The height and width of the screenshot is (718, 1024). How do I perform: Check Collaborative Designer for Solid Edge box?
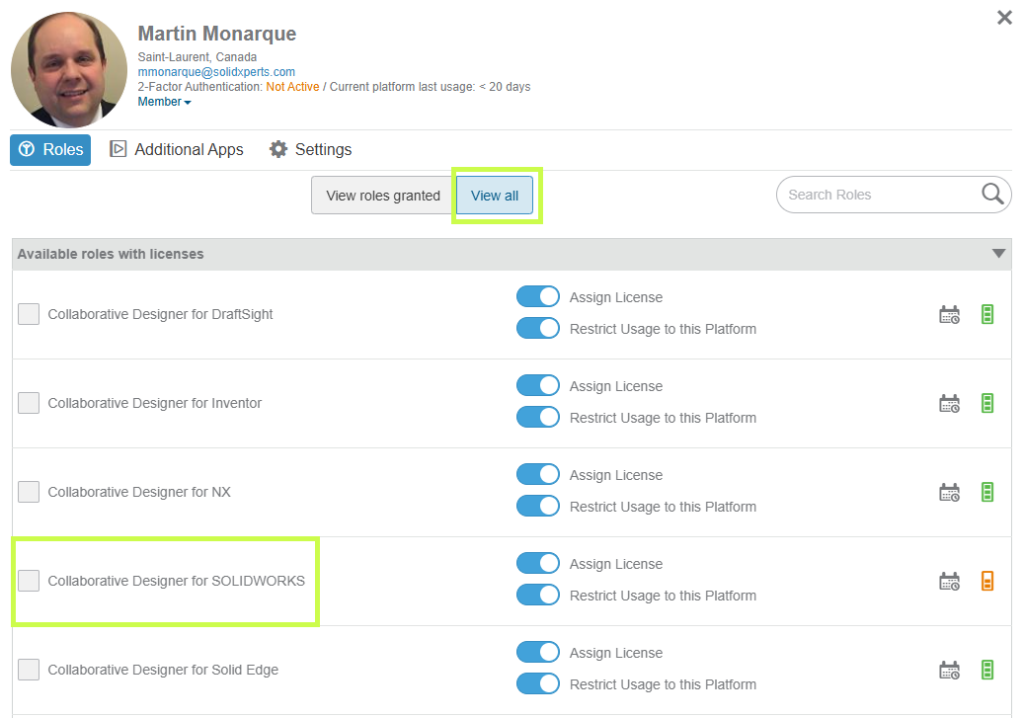tap(29, 669)
